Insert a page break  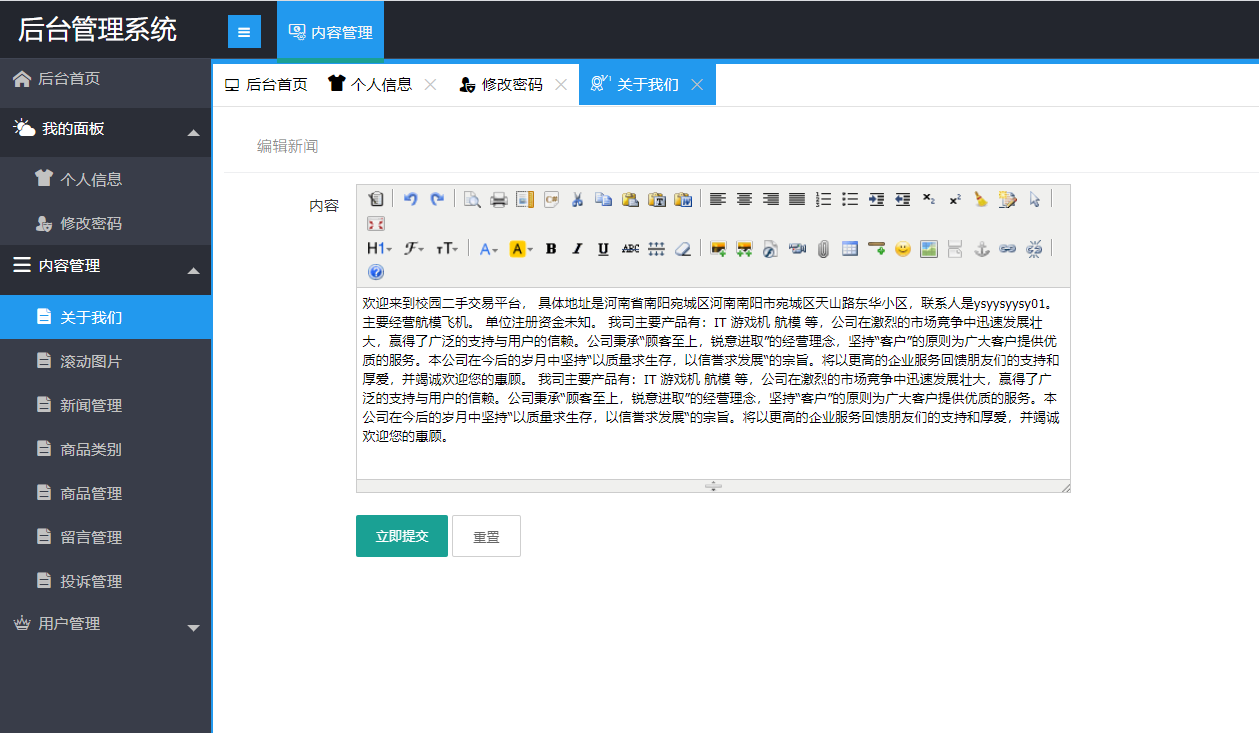(x=955, y=249)
